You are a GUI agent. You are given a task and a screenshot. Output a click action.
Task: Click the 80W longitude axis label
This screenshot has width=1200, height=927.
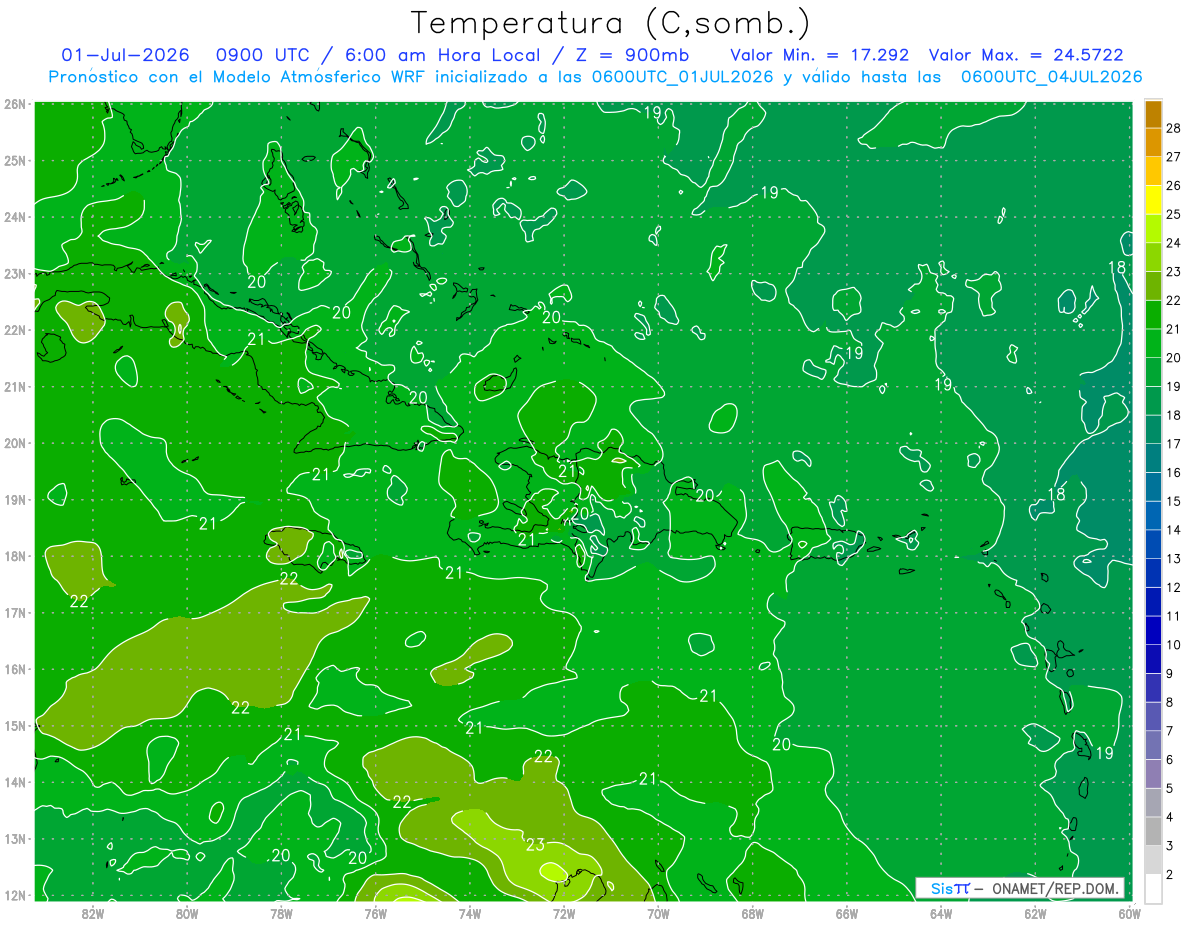tap(187, 912)
